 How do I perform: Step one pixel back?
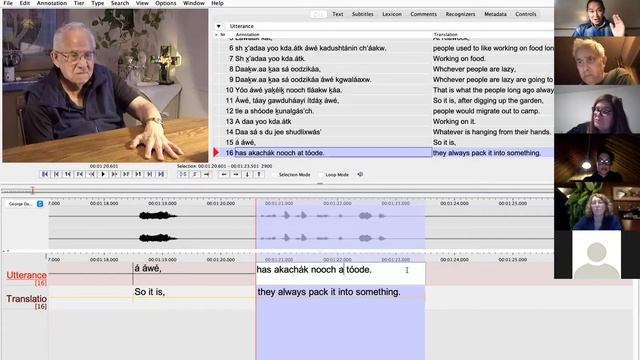click(x=91, y=174)
